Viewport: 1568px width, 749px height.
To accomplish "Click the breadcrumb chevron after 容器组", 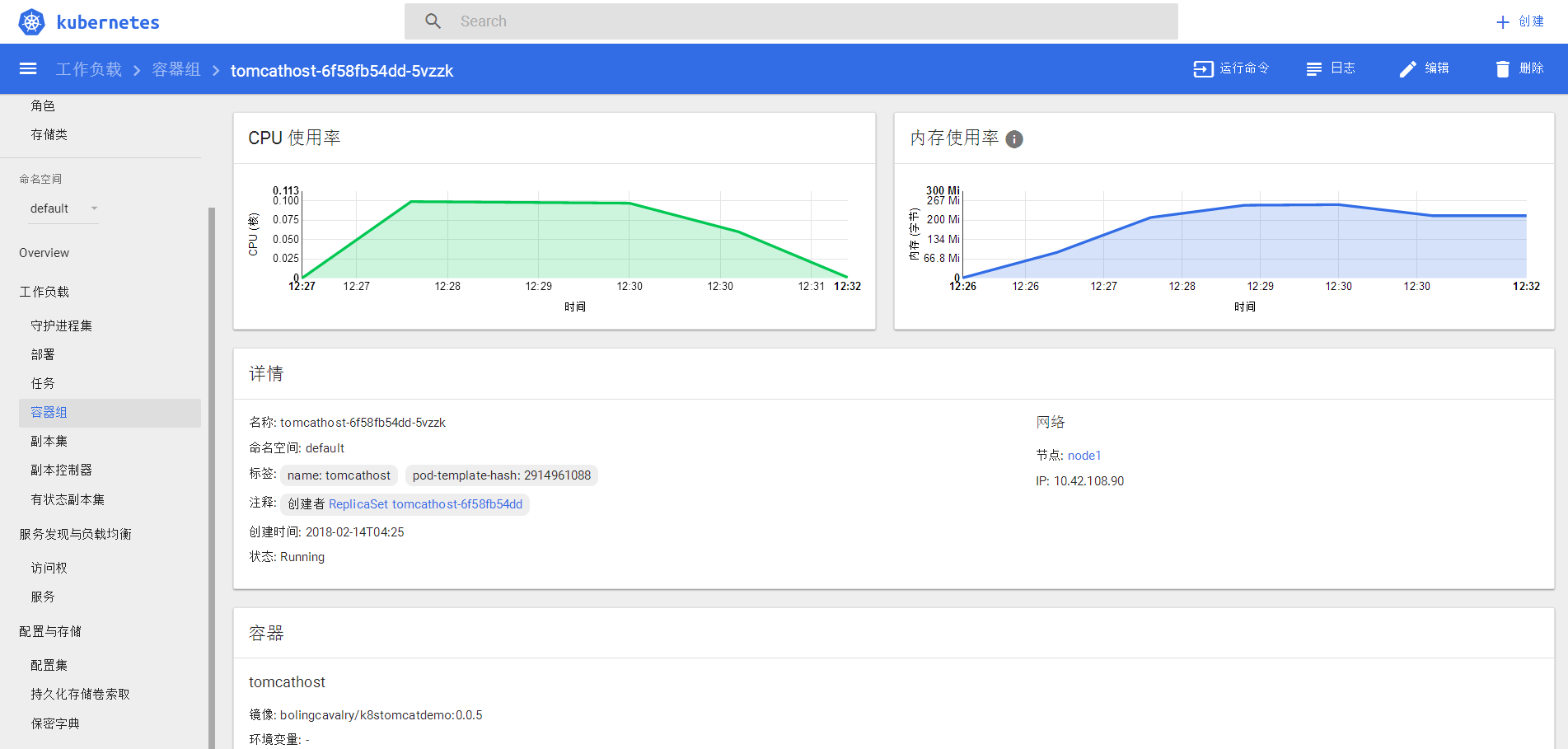I will click(x=216, y=71).
